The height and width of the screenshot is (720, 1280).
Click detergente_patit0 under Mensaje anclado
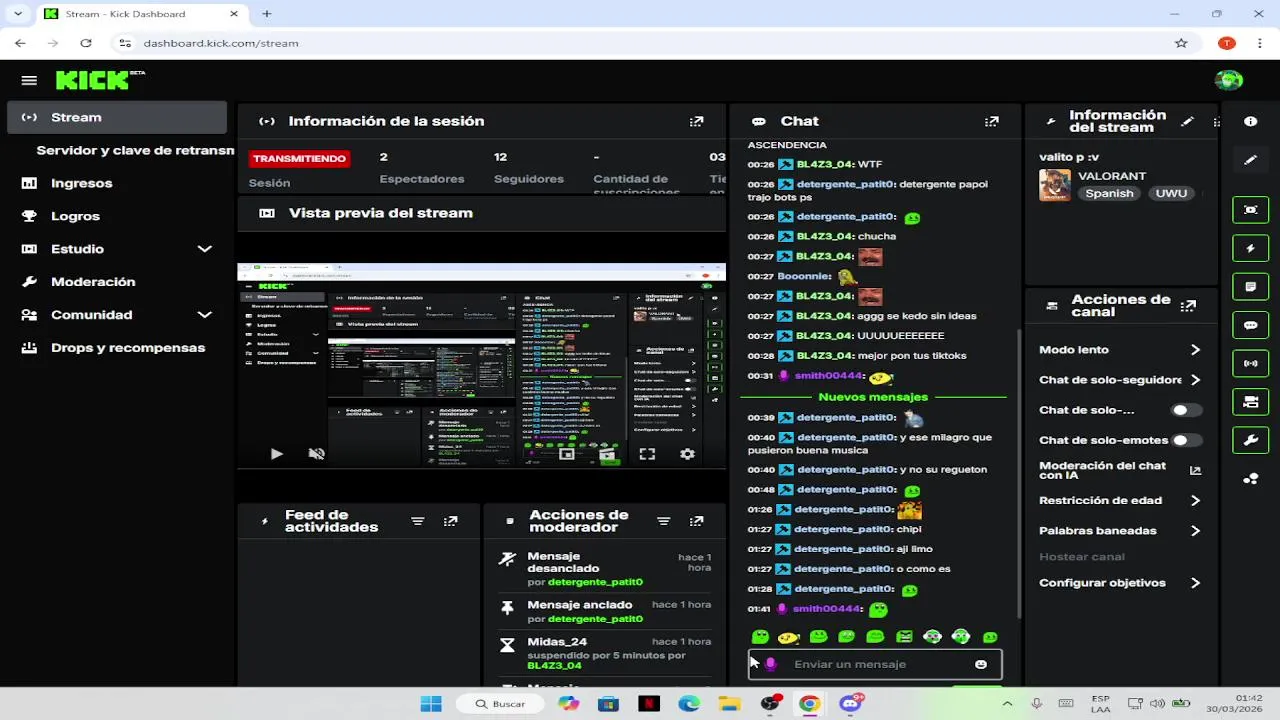click(595, 619)
